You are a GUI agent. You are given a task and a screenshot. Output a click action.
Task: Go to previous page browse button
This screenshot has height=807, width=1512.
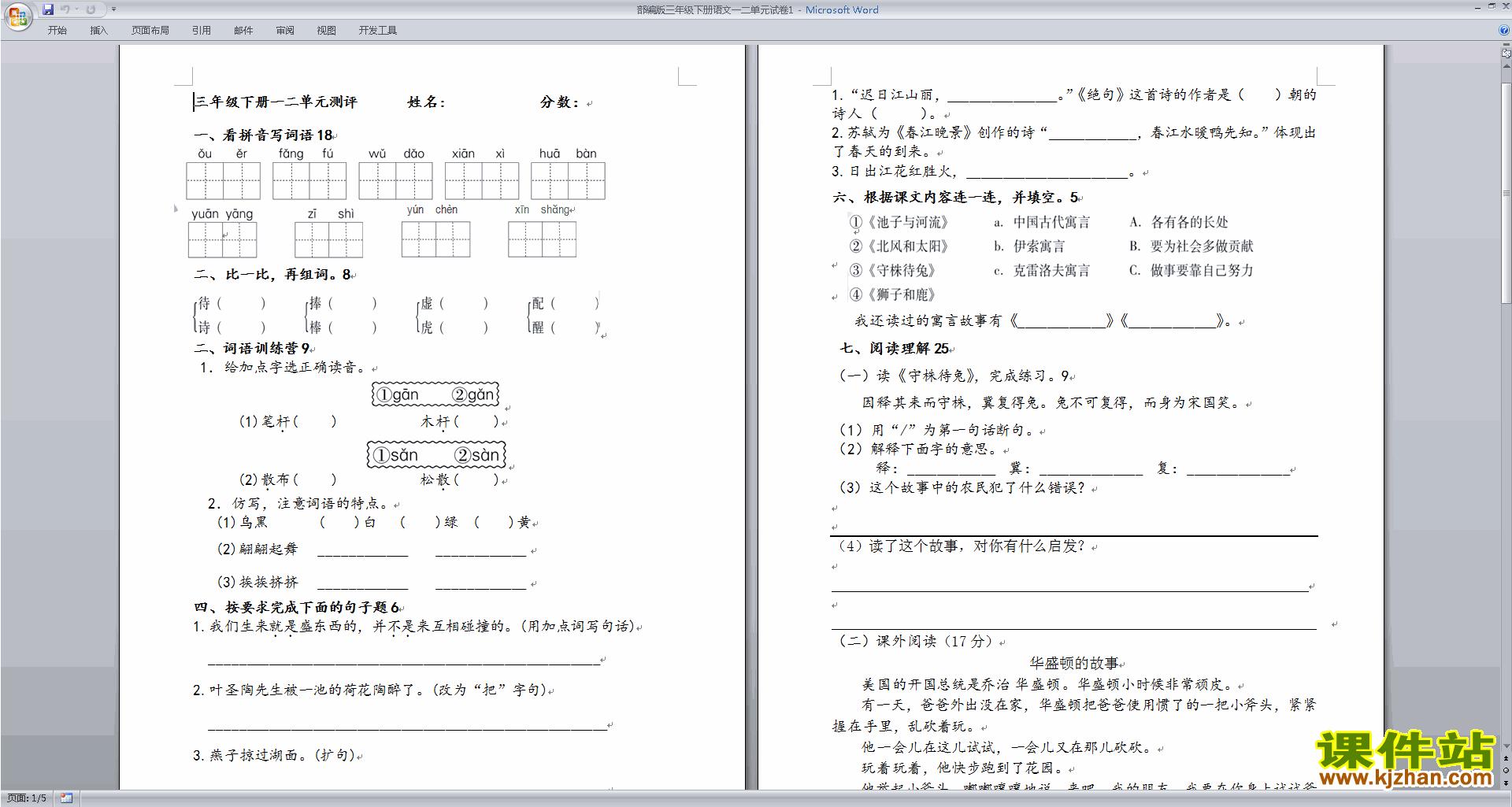(1506, 758)
